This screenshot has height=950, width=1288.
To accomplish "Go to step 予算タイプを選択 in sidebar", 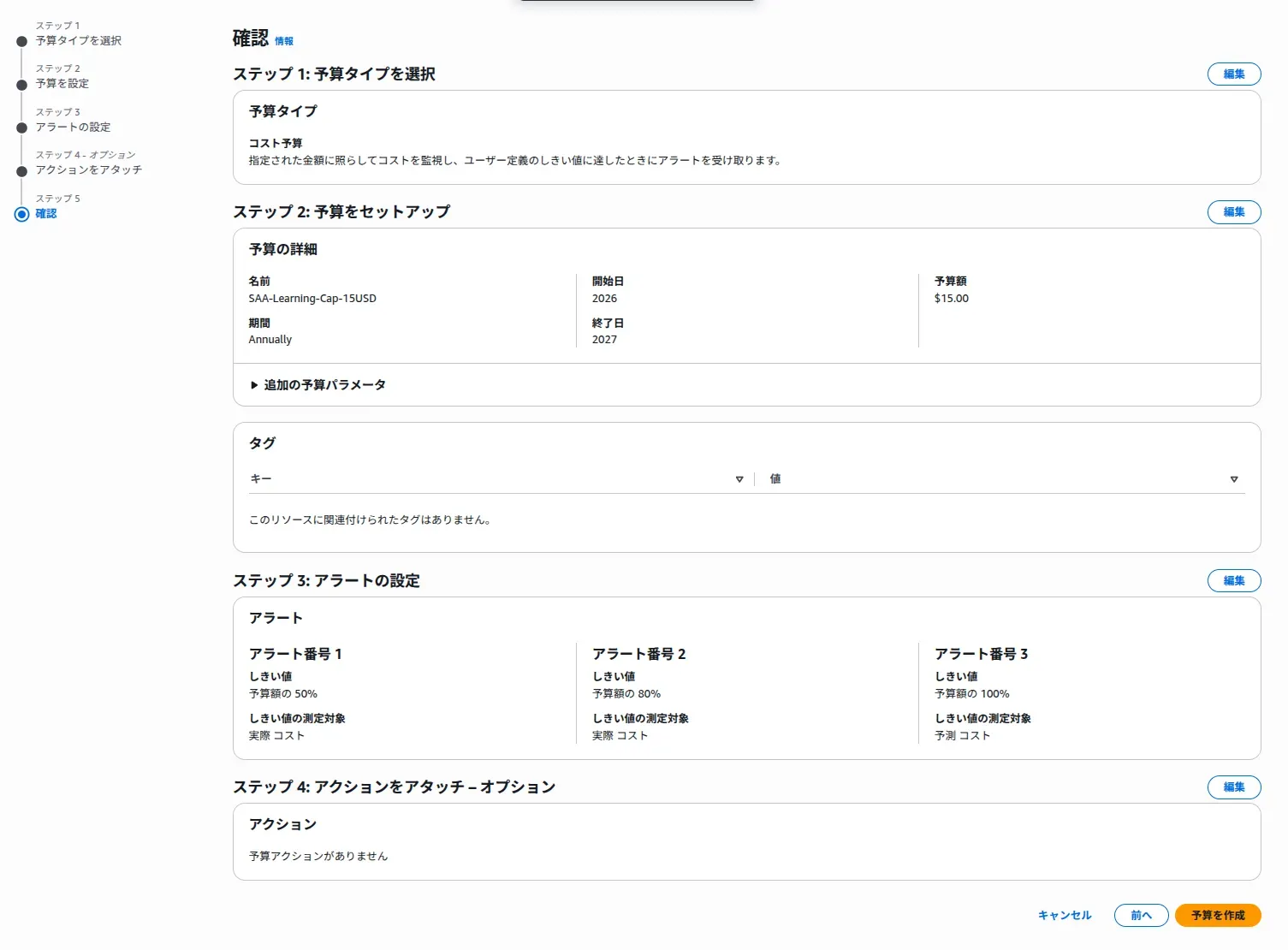I will coord(79,41).
